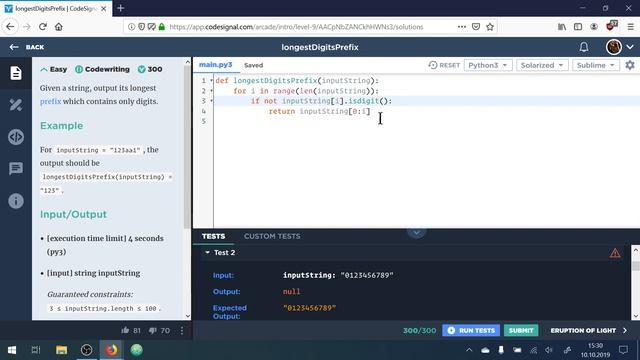Open the Solarized theme dropdown
Viewport: 640px width, 360px height.
(x=542, y=65)
